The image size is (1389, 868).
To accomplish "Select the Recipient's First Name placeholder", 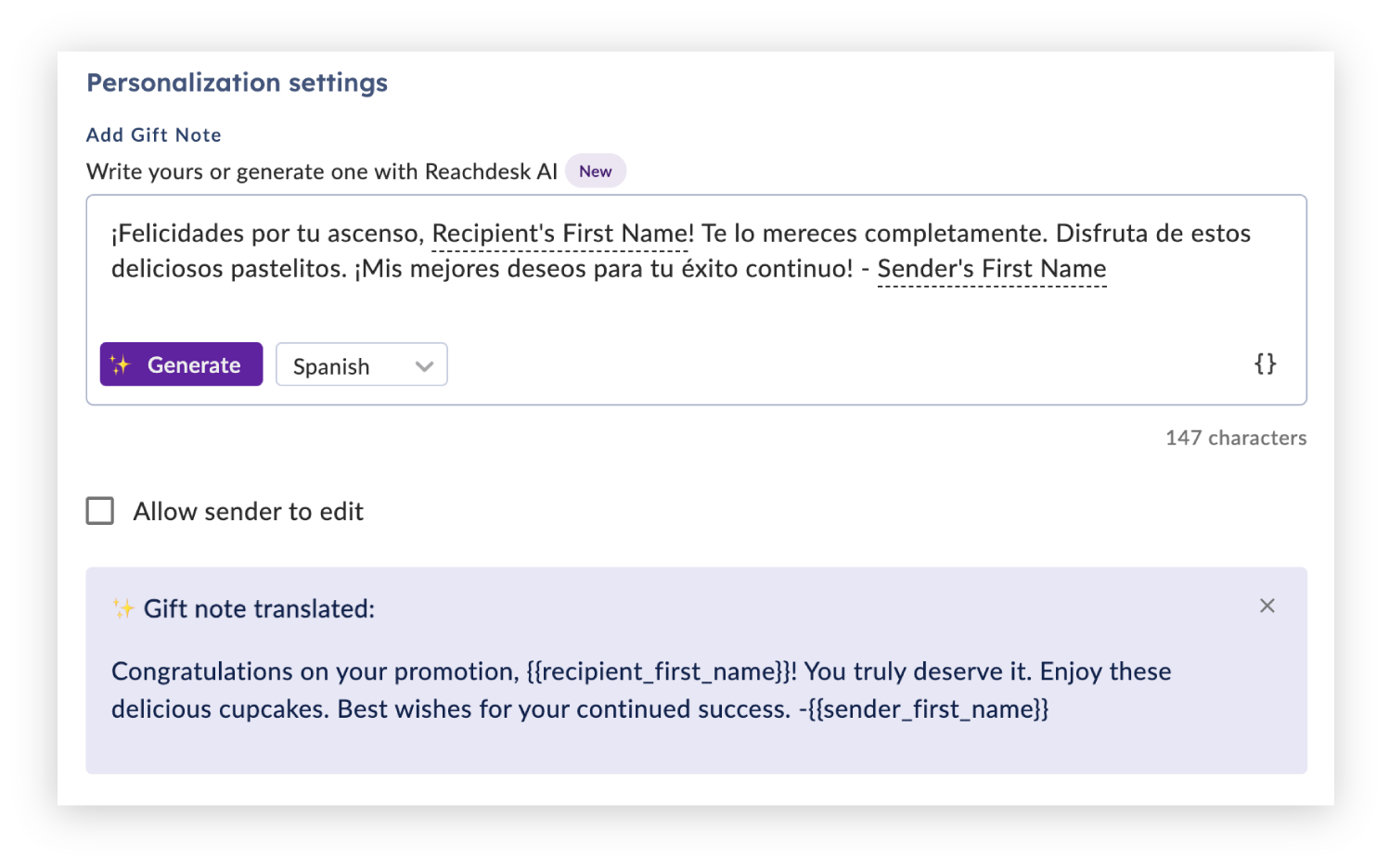I will [559, 234].
